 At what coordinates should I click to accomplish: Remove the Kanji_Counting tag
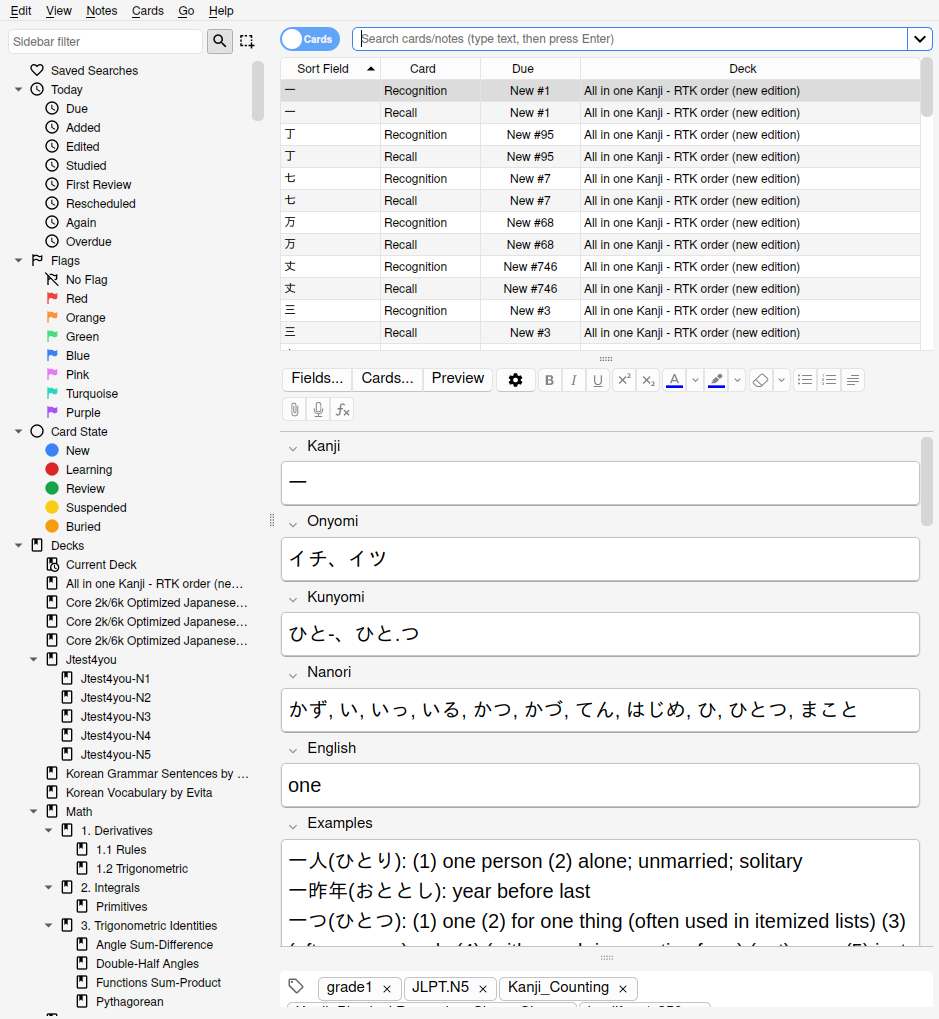623,988
